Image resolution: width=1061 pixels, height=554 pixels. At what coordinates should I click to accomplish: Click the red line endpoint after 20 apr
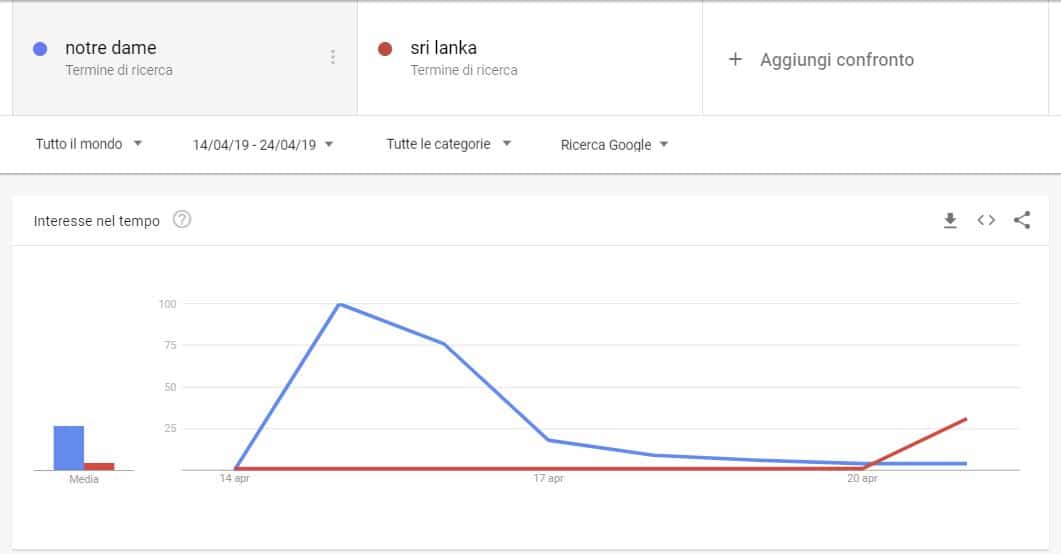[965, 419]
